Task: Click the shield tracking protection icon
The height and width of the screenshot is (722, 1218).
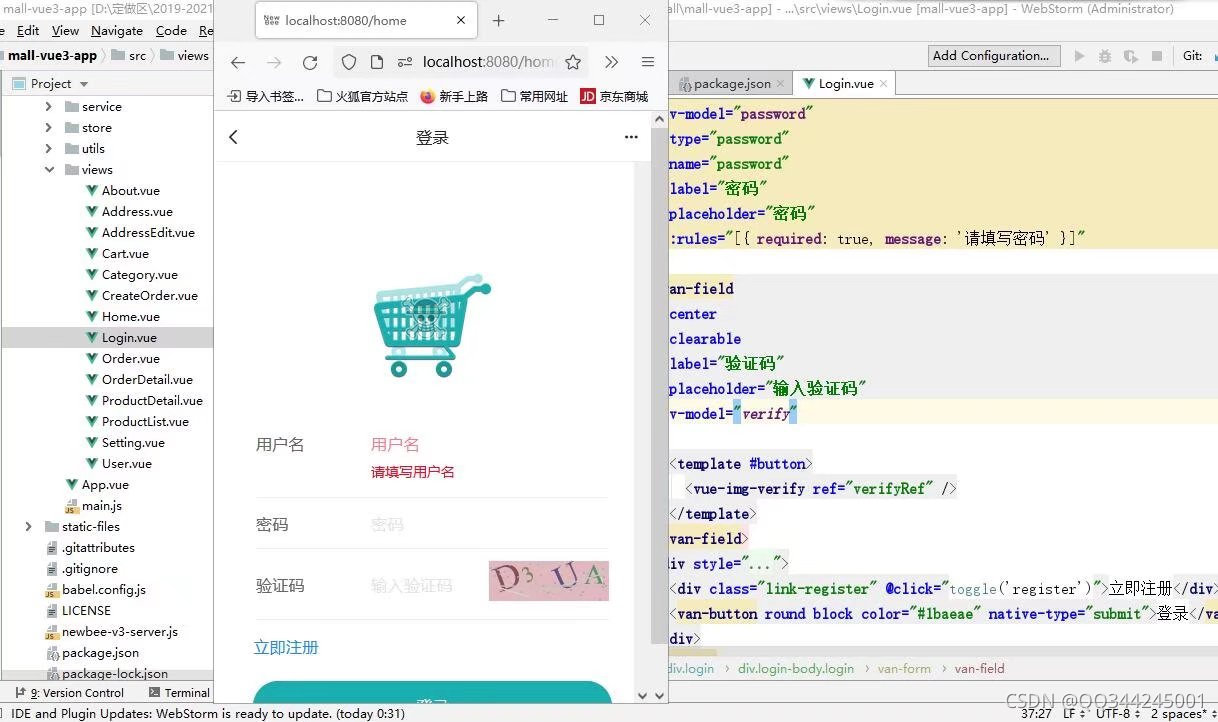Action: (x=349, y=62)
